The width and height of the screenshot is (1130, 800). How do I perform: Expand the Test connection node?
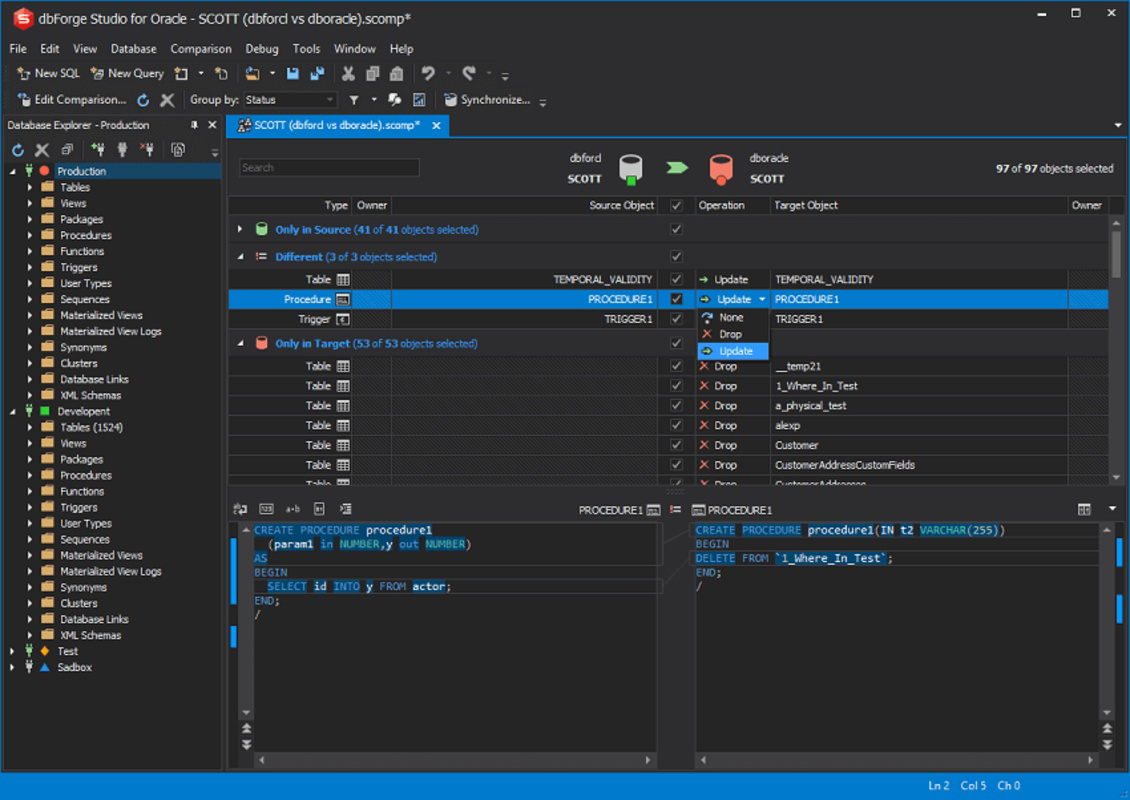[x=12, y=651]
